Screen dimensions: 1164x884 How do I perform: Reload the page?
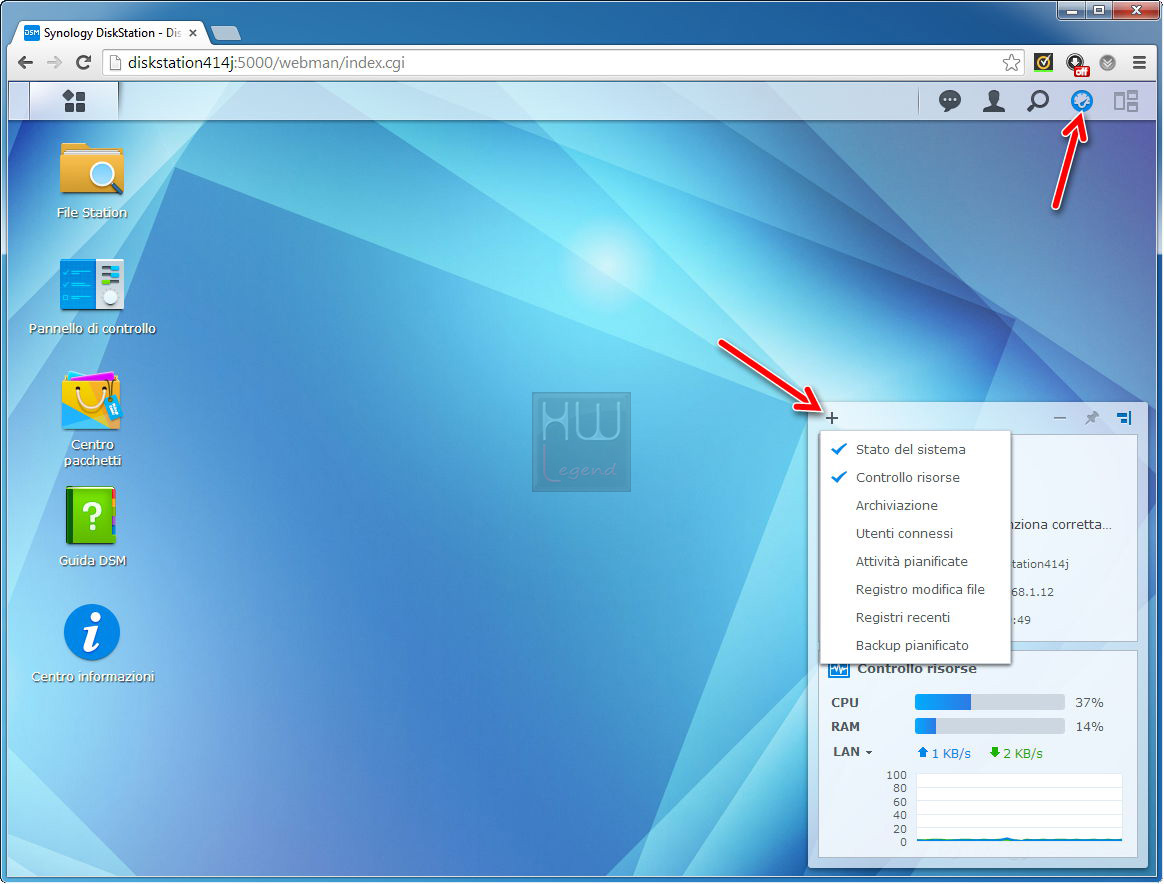tap(83, 63)
